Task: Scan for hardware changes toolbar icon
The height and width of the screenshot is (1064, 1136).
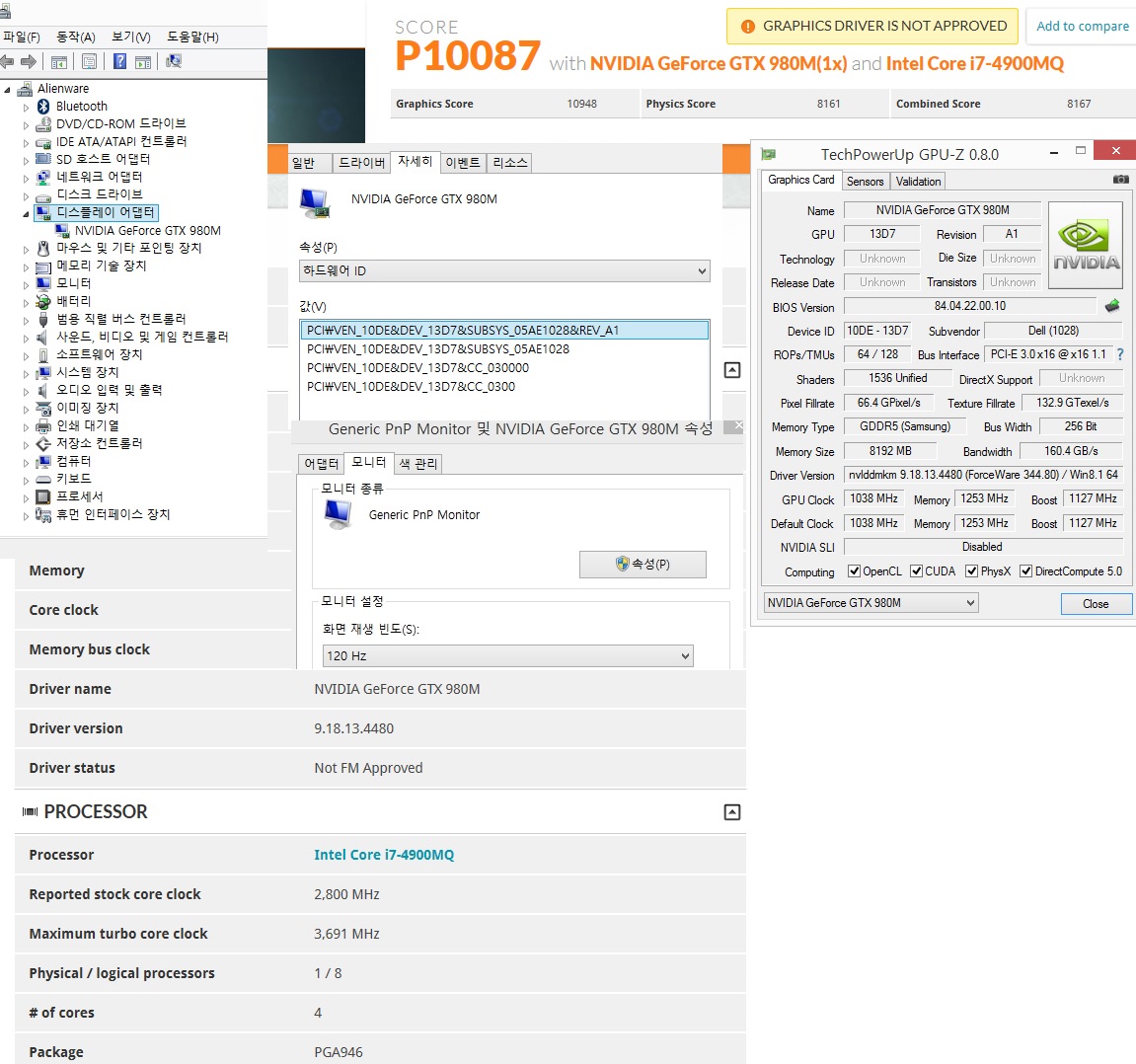Action: click(x=174, y=61)
